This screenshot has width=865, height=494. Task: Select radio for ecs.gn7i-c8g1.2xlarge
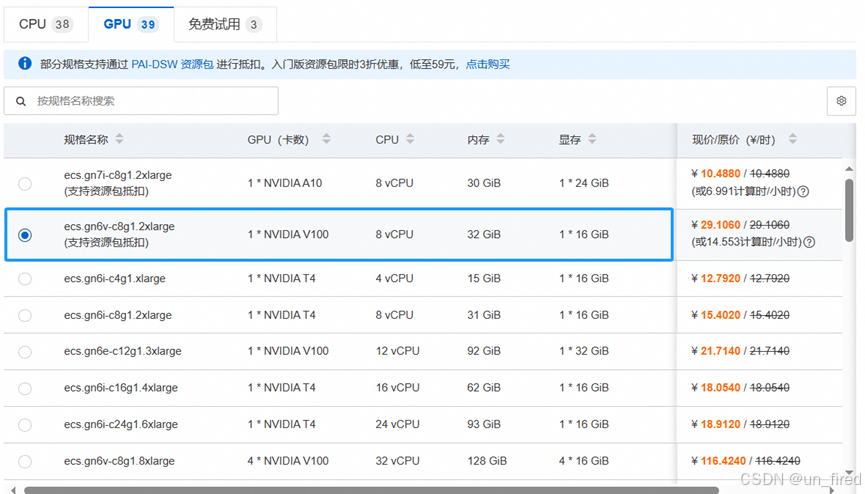pyautogui.click(x=25, y=183)
